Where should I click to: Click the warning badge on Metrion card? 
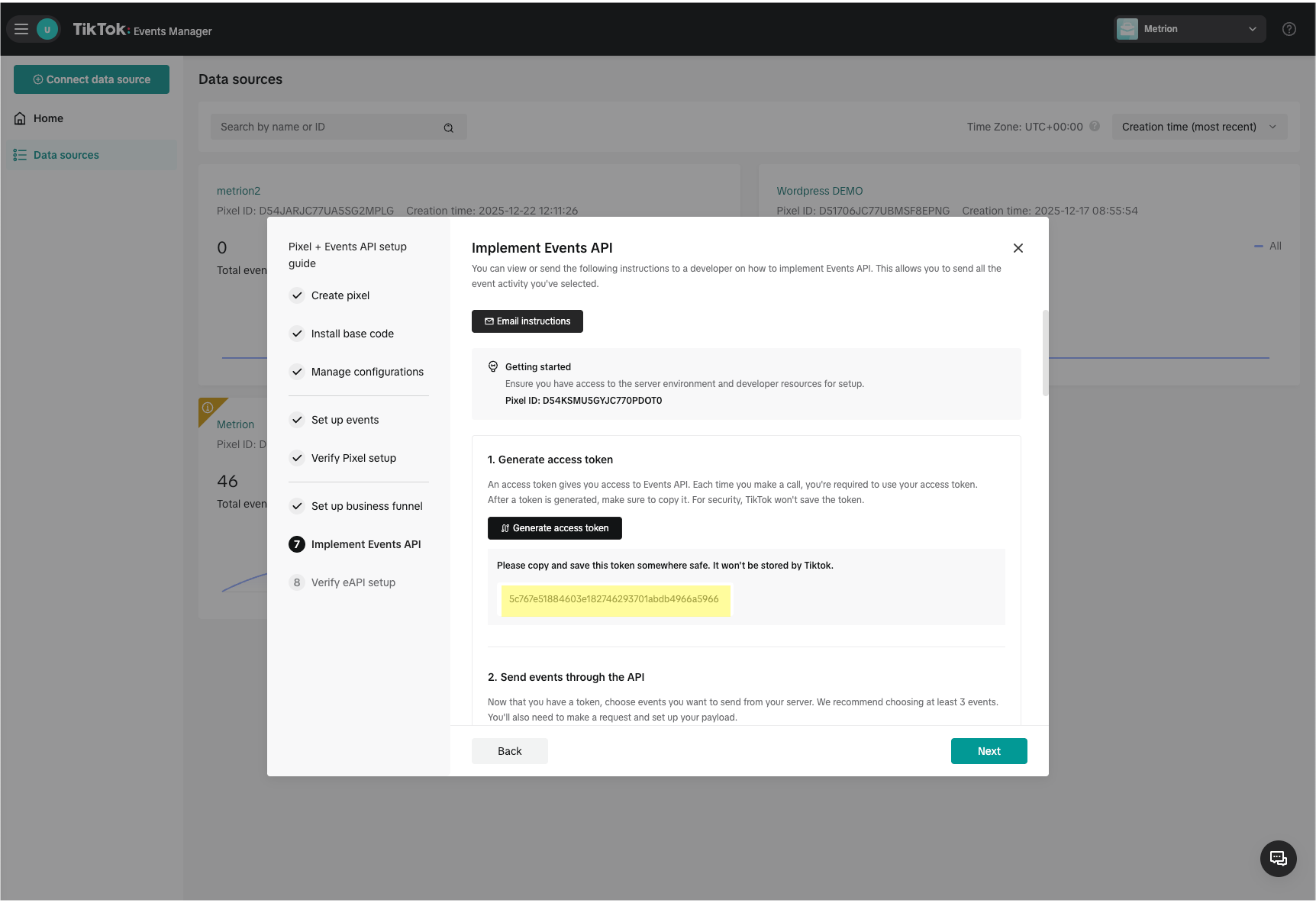pos(208,408)
